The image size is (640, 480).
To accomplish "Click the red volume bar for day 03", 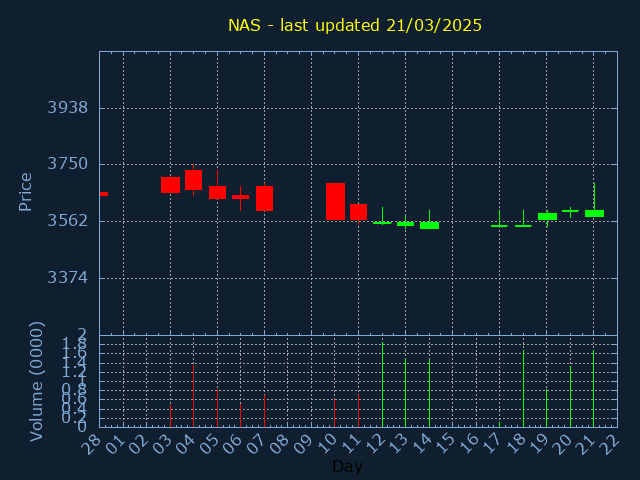I will [x=170, y=416].
